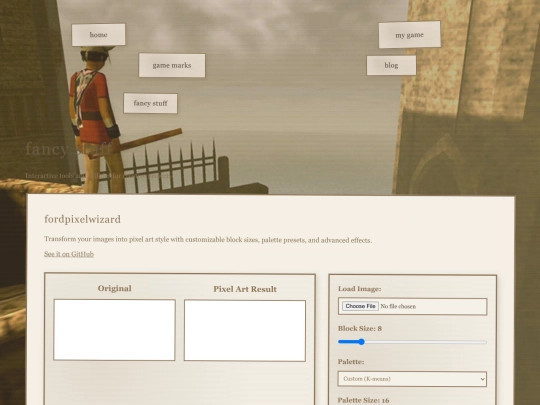
Task: Open the fancy stuff page button
Action: click(x=150, y=103)
